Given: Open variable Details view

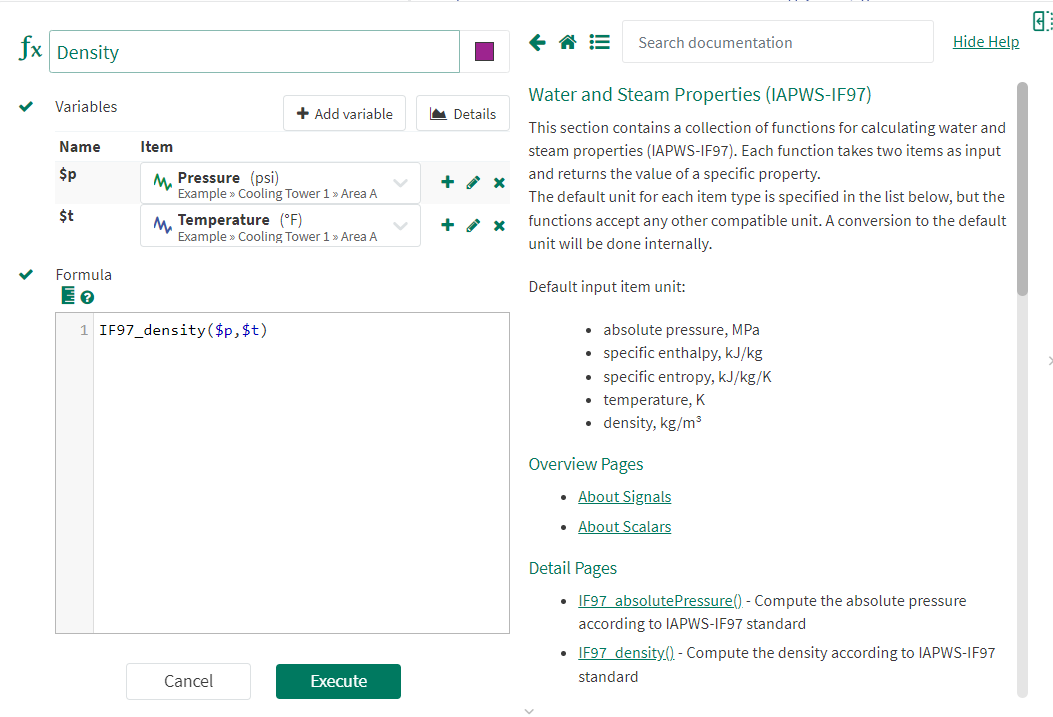Looking at the screenshot, I should pyautogui.click(x=462, y=114).
